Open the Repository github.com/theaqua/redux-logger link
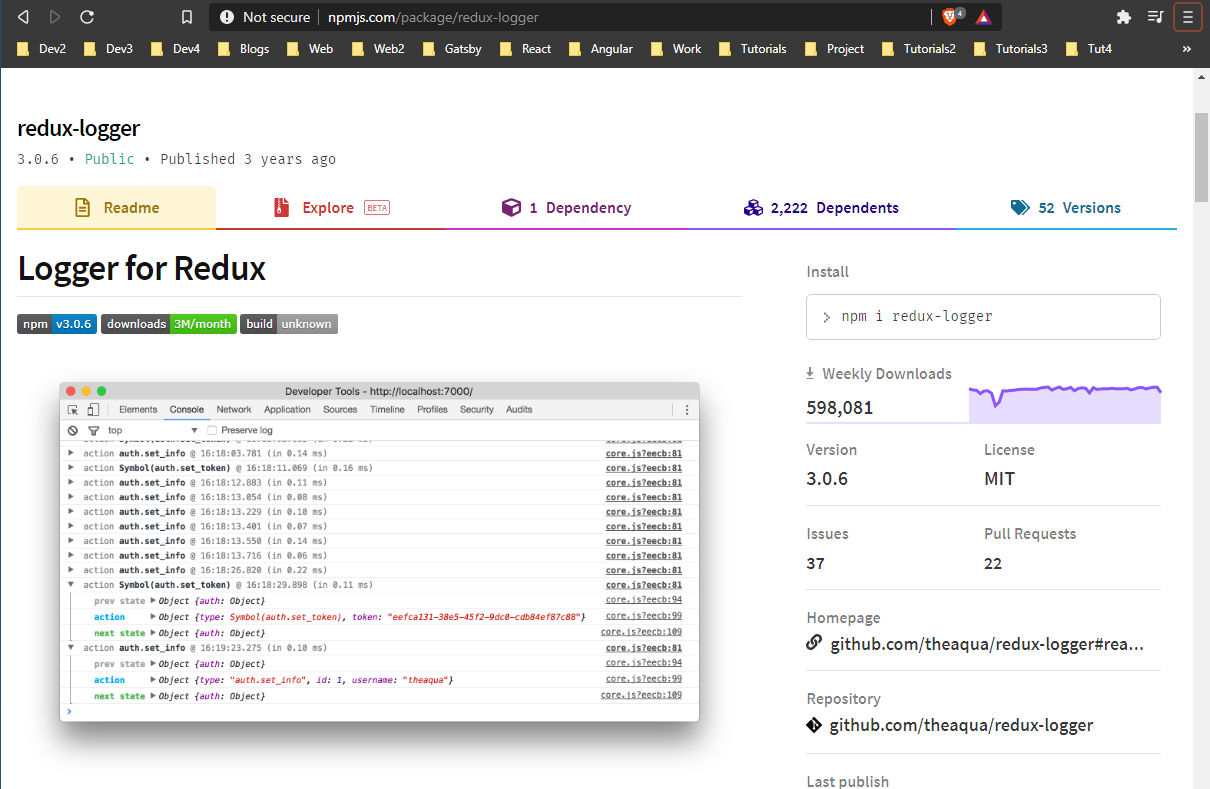 pos(961,725)
